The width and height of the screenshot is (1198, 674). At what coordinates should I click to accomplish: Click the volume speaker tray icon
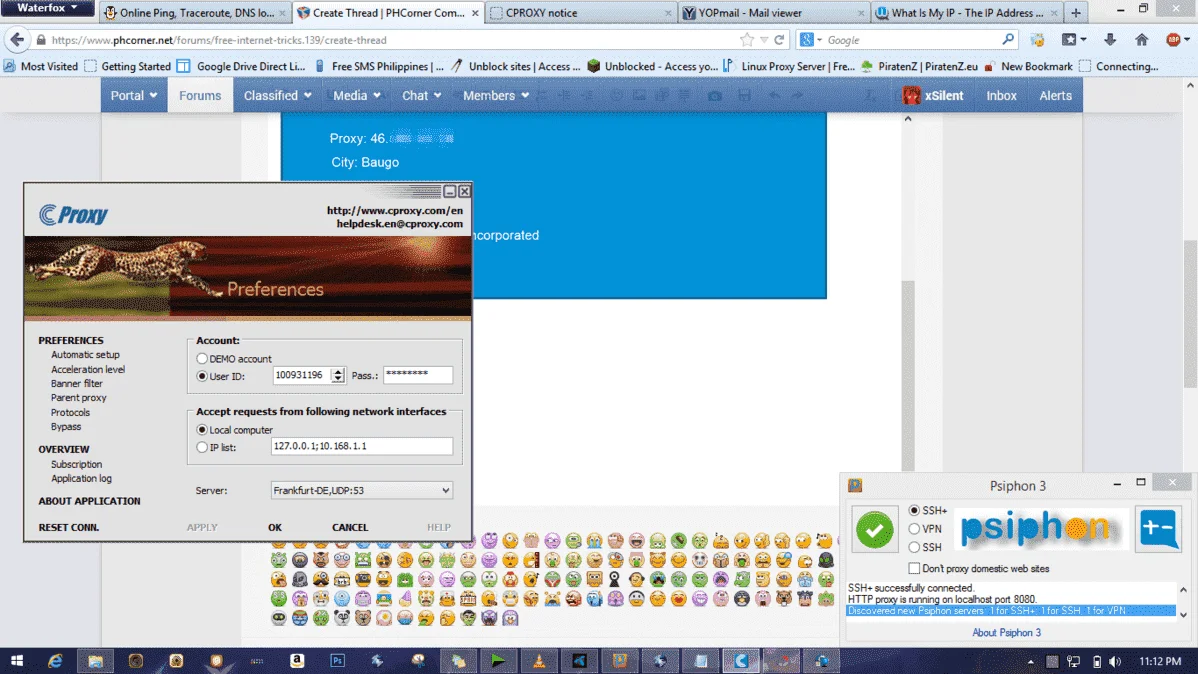pyautogui.click(x=1115, y=662)
